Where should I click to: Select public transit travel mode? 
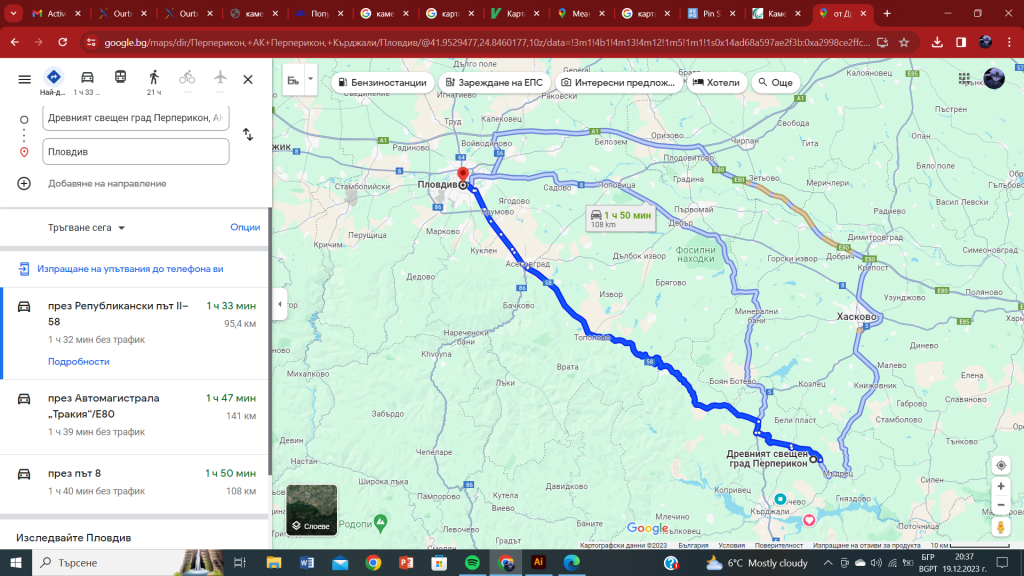pyautogui.click(x=120, y=78)
